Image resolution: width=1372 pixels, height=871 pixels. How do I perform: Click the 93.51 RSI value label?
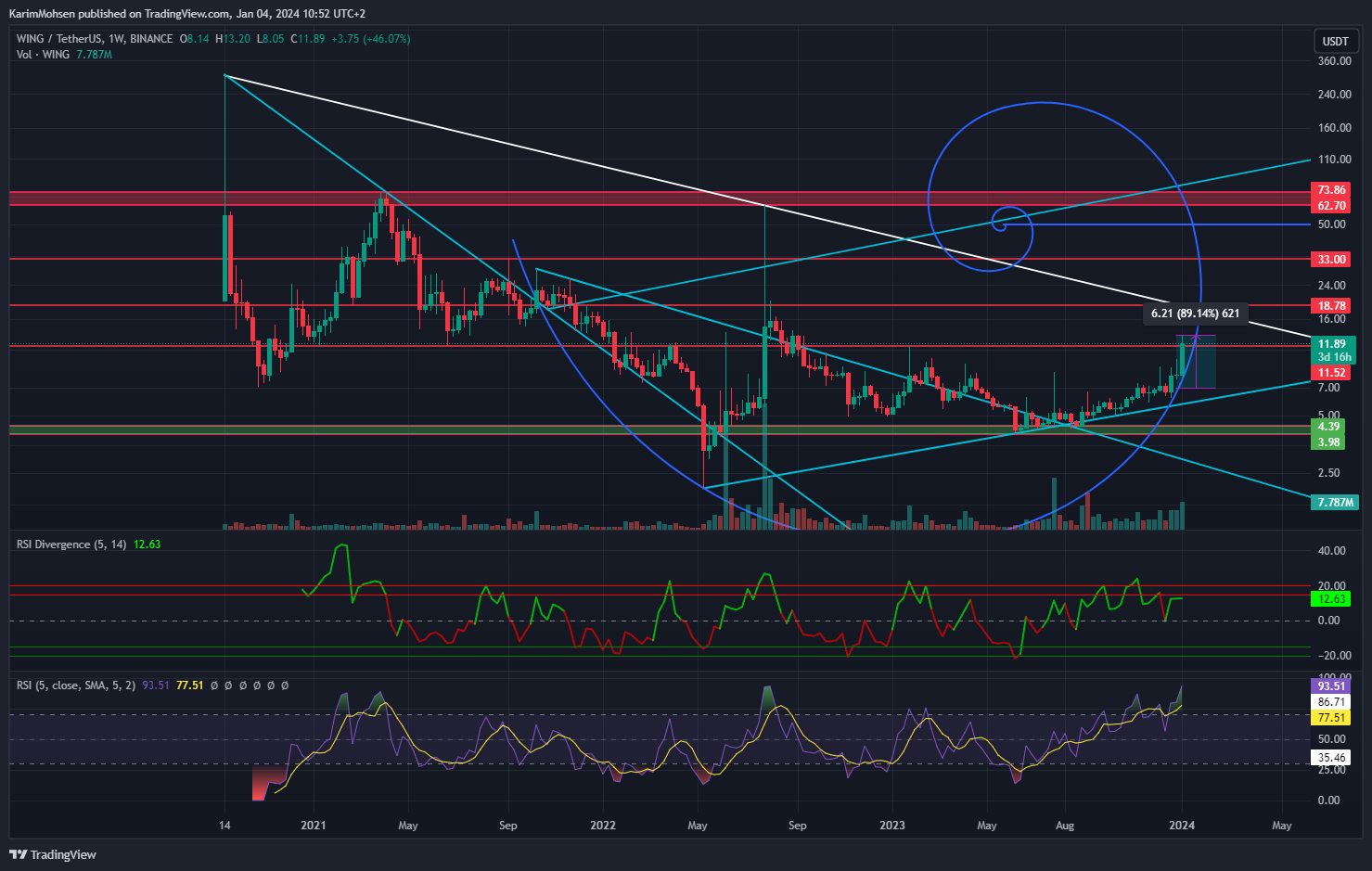click(1331, 686)
